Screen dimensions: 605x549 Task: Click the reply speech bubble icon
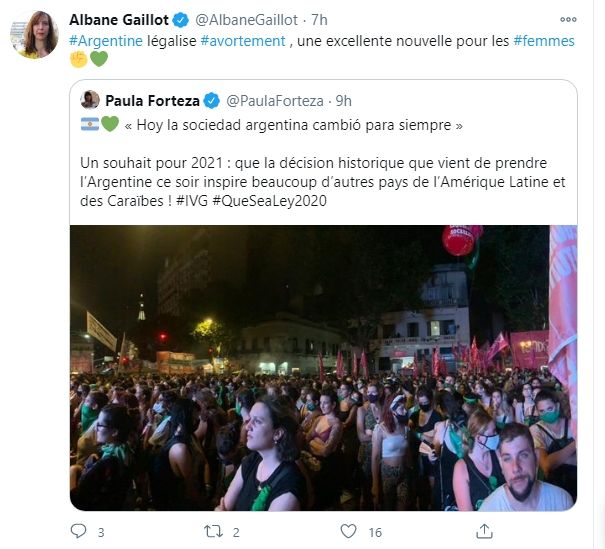(77, 532)
